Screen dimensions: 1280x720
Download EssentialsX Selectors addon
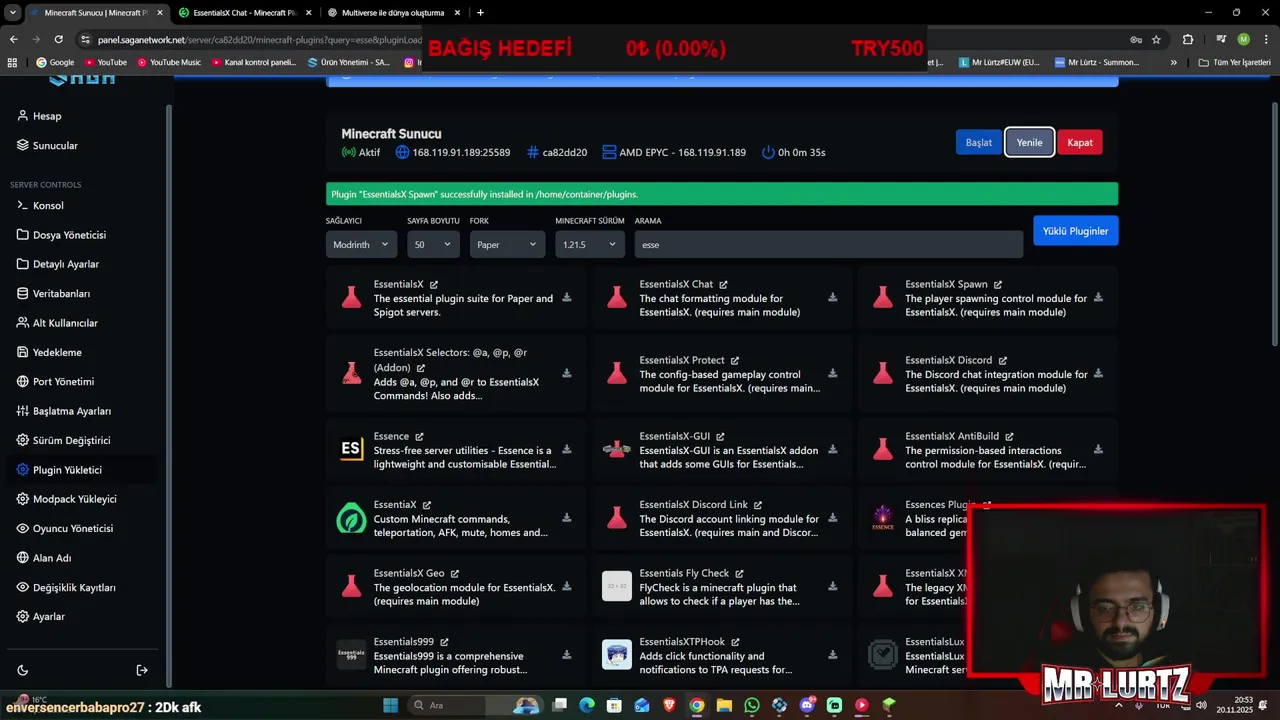coord(567,373)
